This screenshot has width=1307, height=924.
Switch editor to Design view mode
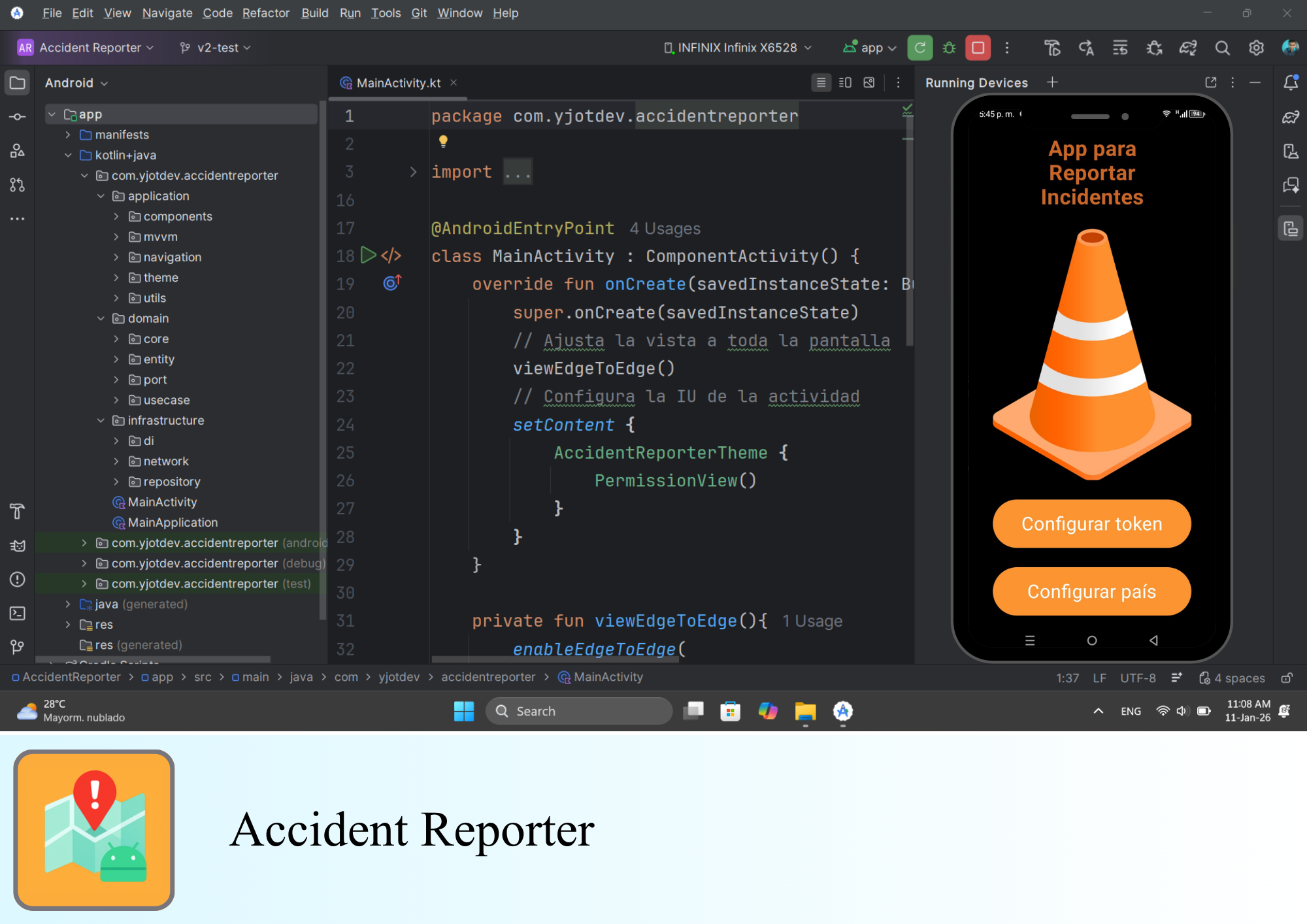pos(869,82)
